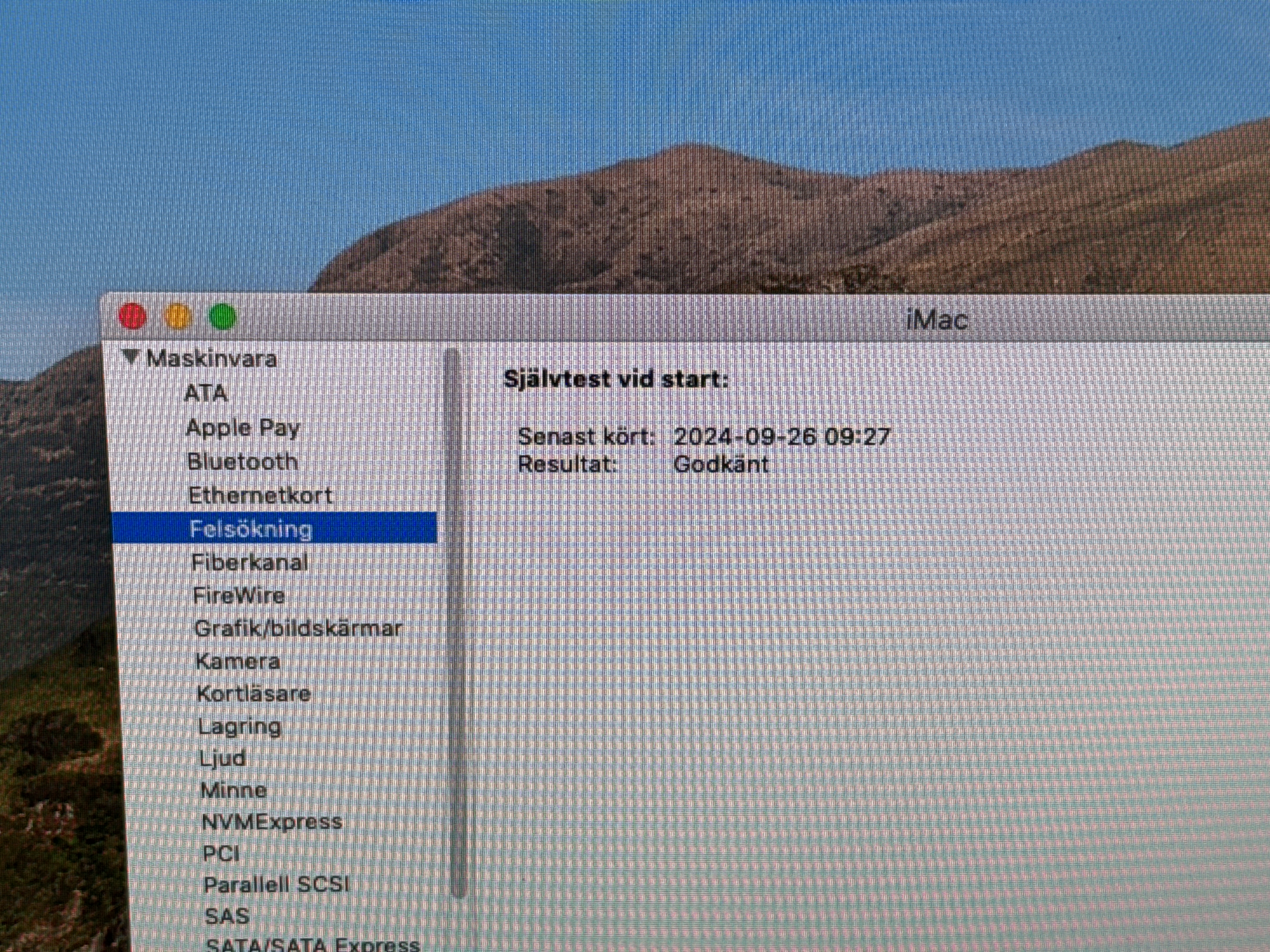Open NVMExpress in the sidebar
This screenshot has width=1270, height=952.
coord(272,822)
